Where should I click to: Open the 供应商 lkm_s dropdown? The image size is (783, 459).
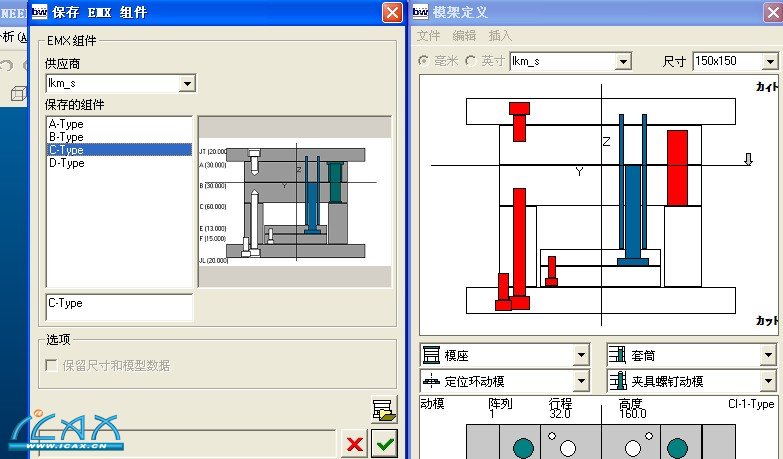click(187, 83)
